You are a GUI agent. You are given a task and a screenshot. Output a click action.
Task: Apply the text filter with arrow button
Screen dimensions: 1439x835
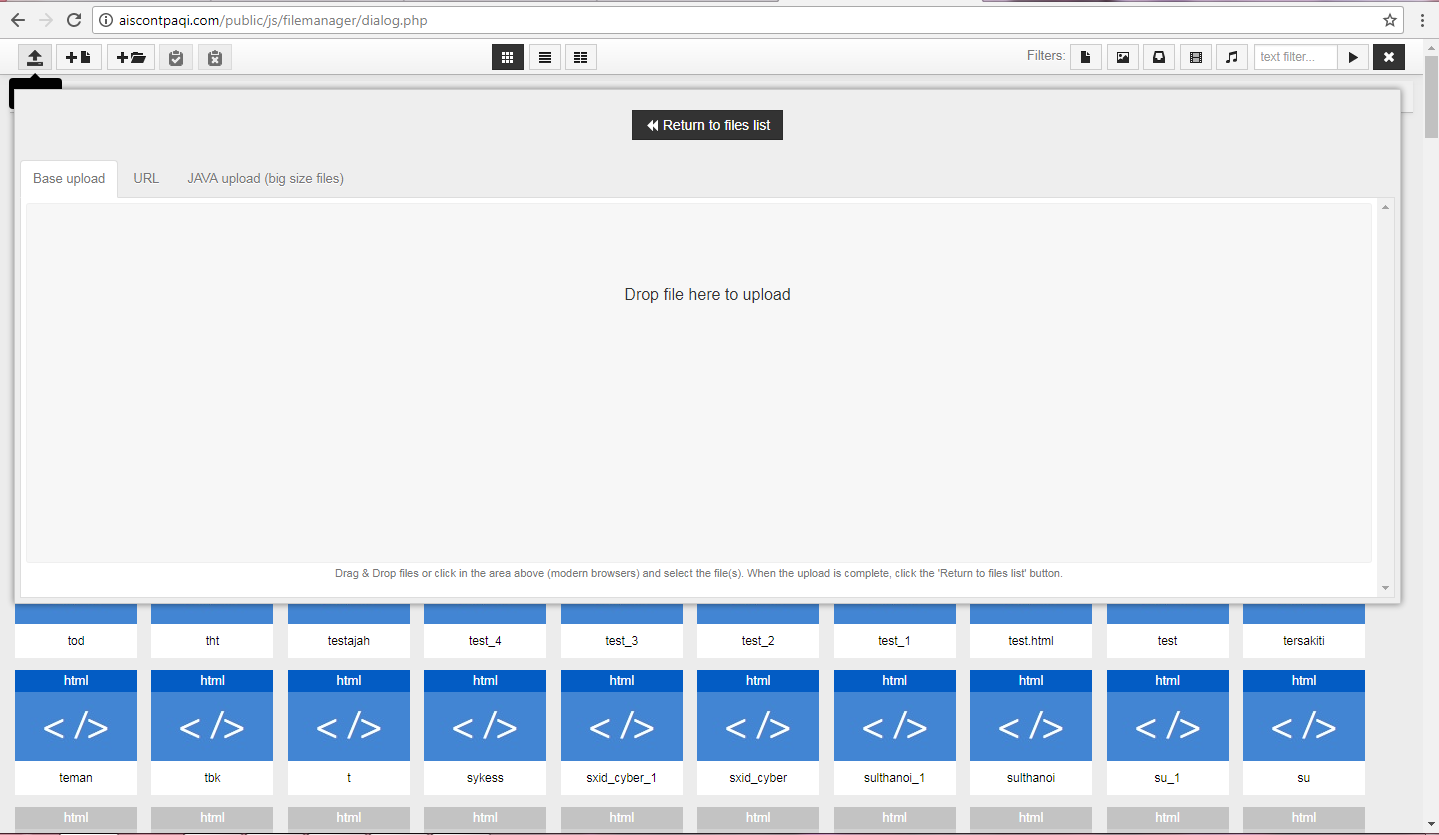click(x=1352, y=56)
